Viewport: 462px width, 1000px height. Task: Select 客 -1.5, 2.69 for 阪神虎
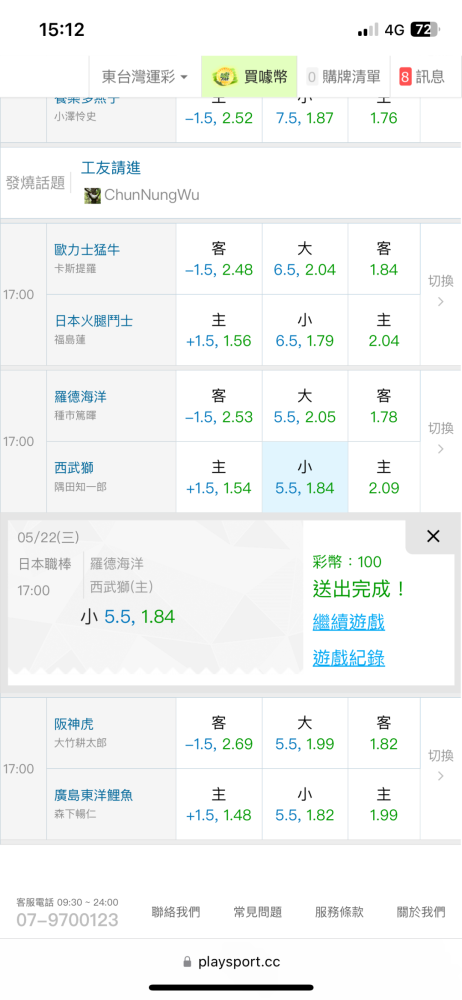219,733
